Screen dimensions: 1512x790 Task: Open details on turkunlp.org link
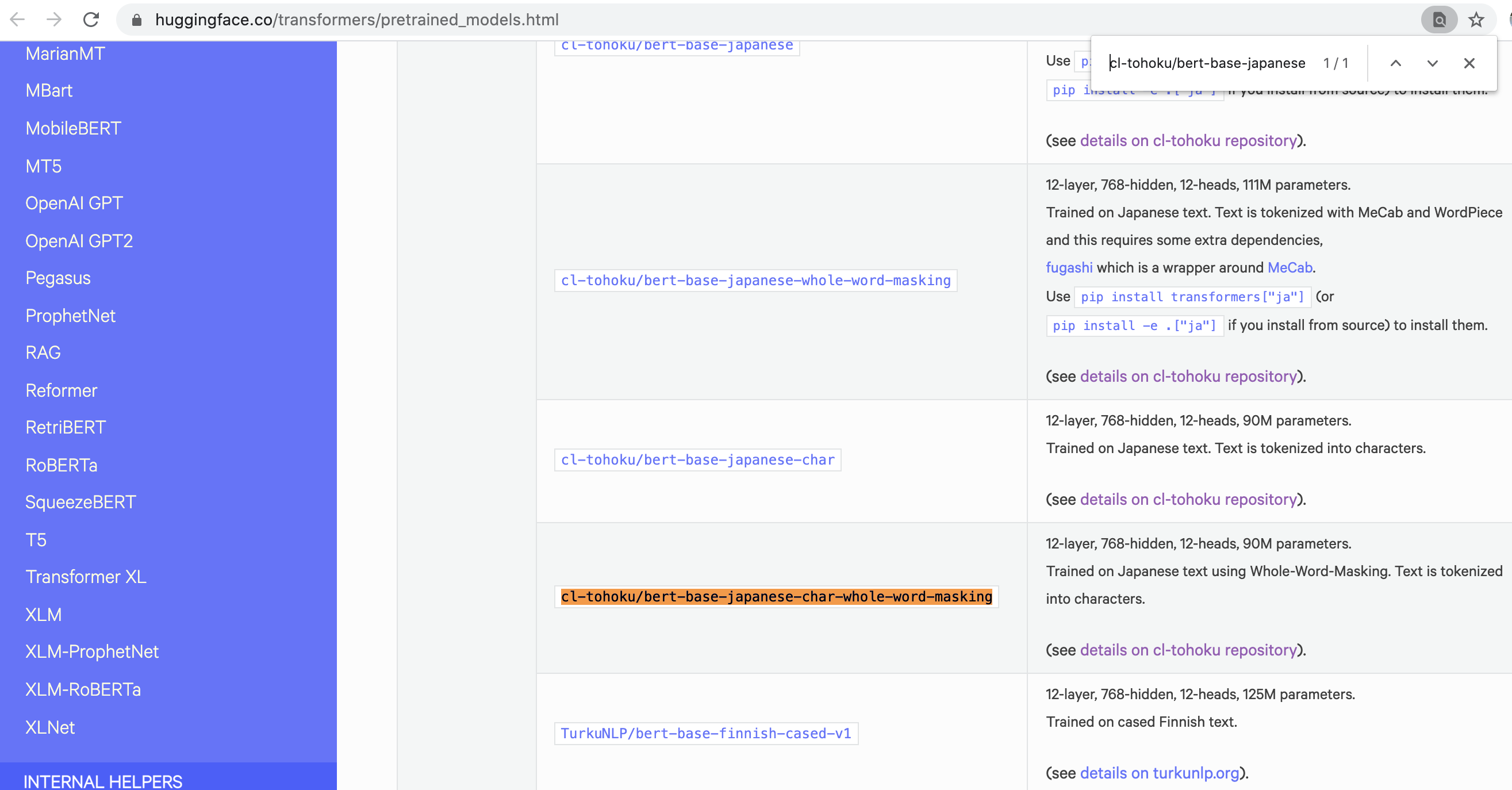point(1159,773)
